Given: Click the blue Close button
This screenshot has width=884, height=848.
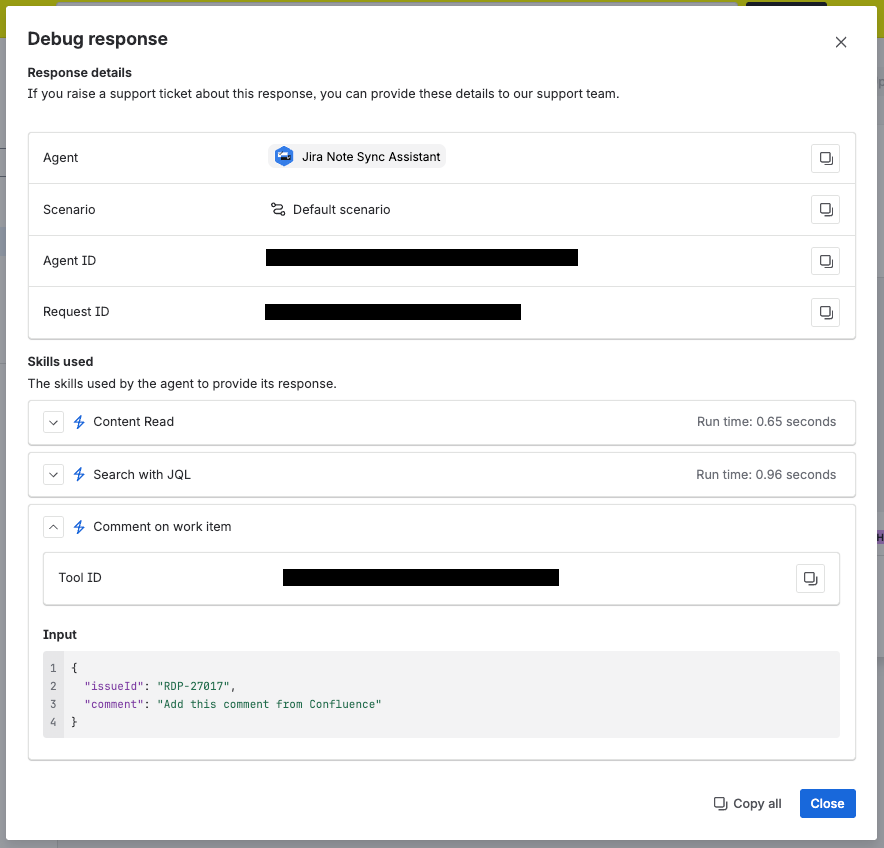Looking at the screenshot, I should tap(827, 803).
